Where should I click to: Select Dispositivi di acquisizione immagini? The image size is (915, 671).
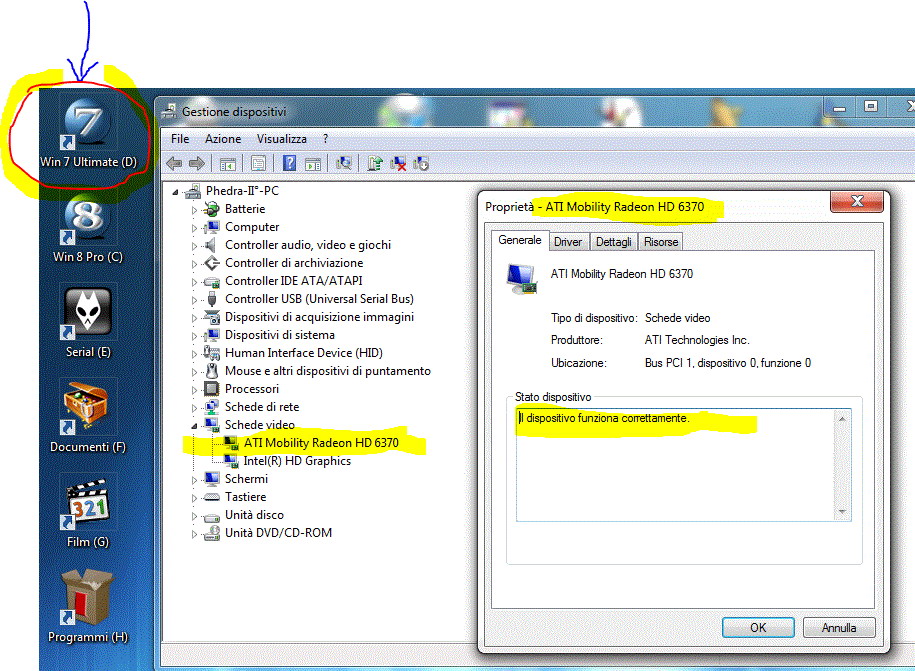coord(319,317)
